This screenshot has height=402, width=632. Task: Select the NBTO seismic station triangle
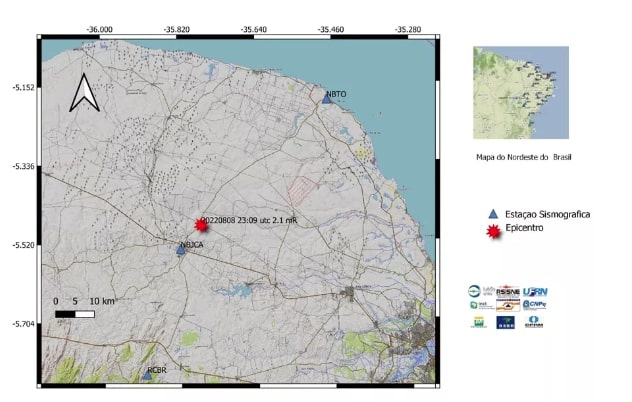click(x=326, y=99)
